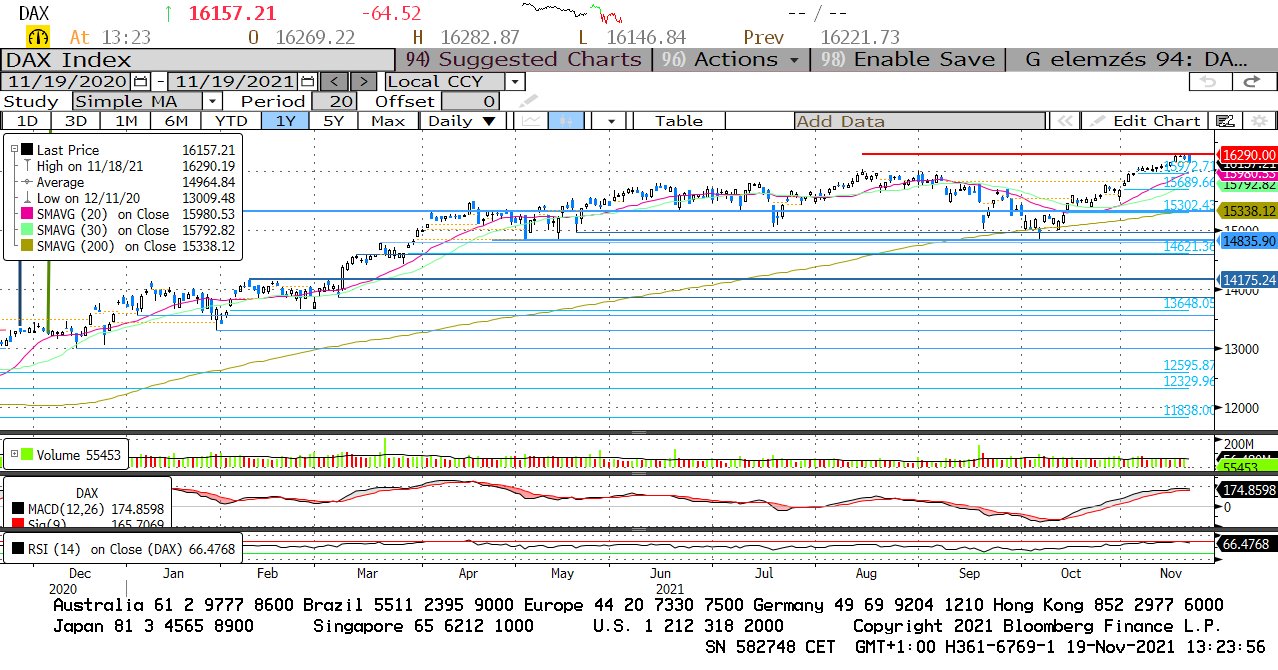Image resolution: width=1278 pixels, height=670 pixels.
Task: Click the DAX Index security field
Action: pyautogui.click(x=198, y=59)
